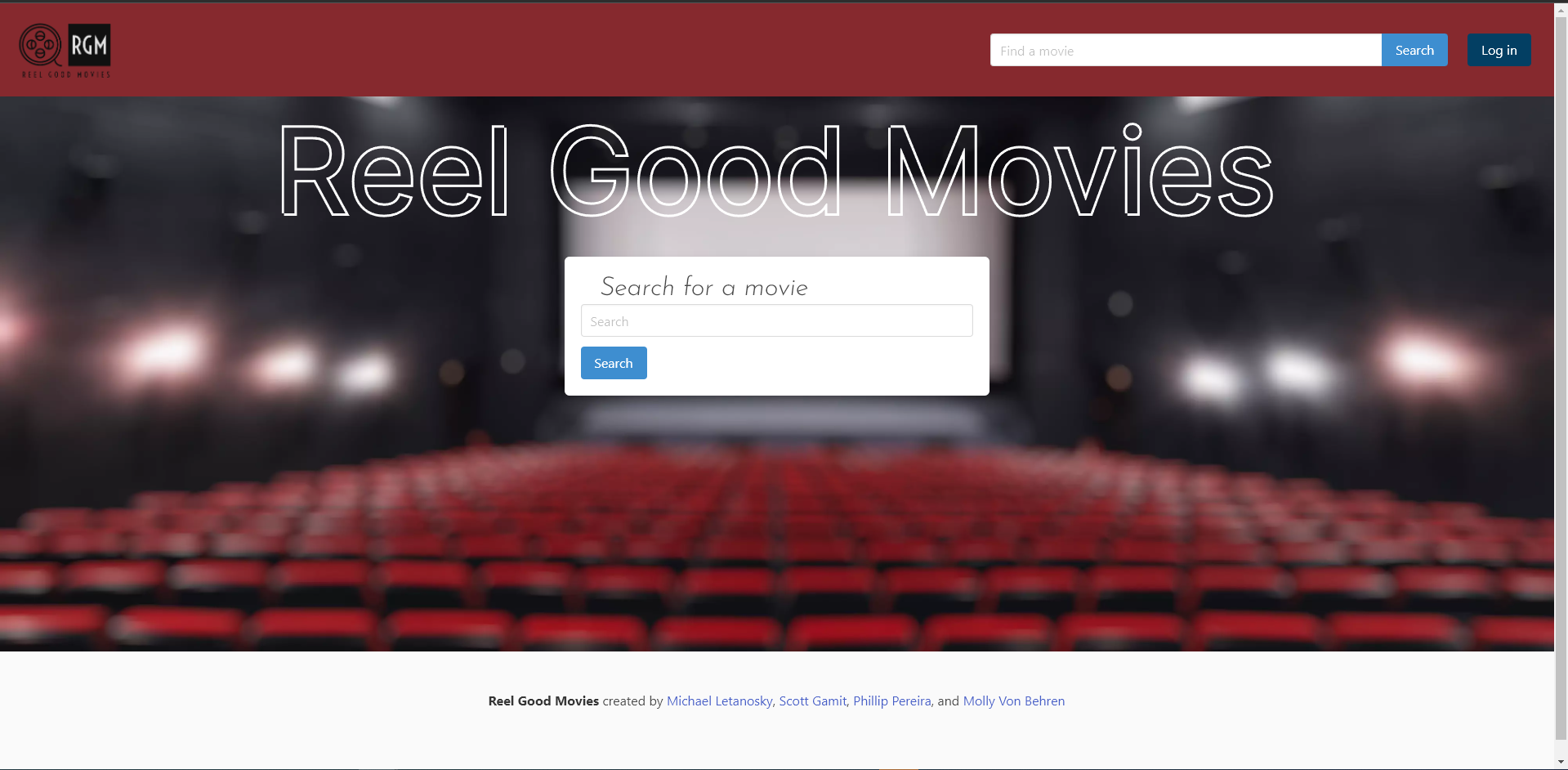Image resolution: width=1568 pixels, height=770 pixels.
Task: Click the RGM Reel Good Movies logo
Action: pyautogui.click(x=65, y=51)
